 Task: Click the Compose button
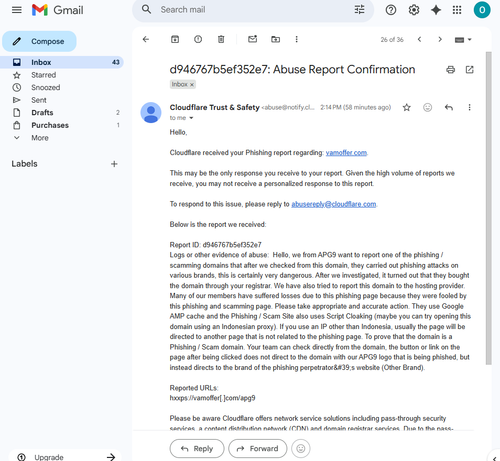(x=39, y=41)
